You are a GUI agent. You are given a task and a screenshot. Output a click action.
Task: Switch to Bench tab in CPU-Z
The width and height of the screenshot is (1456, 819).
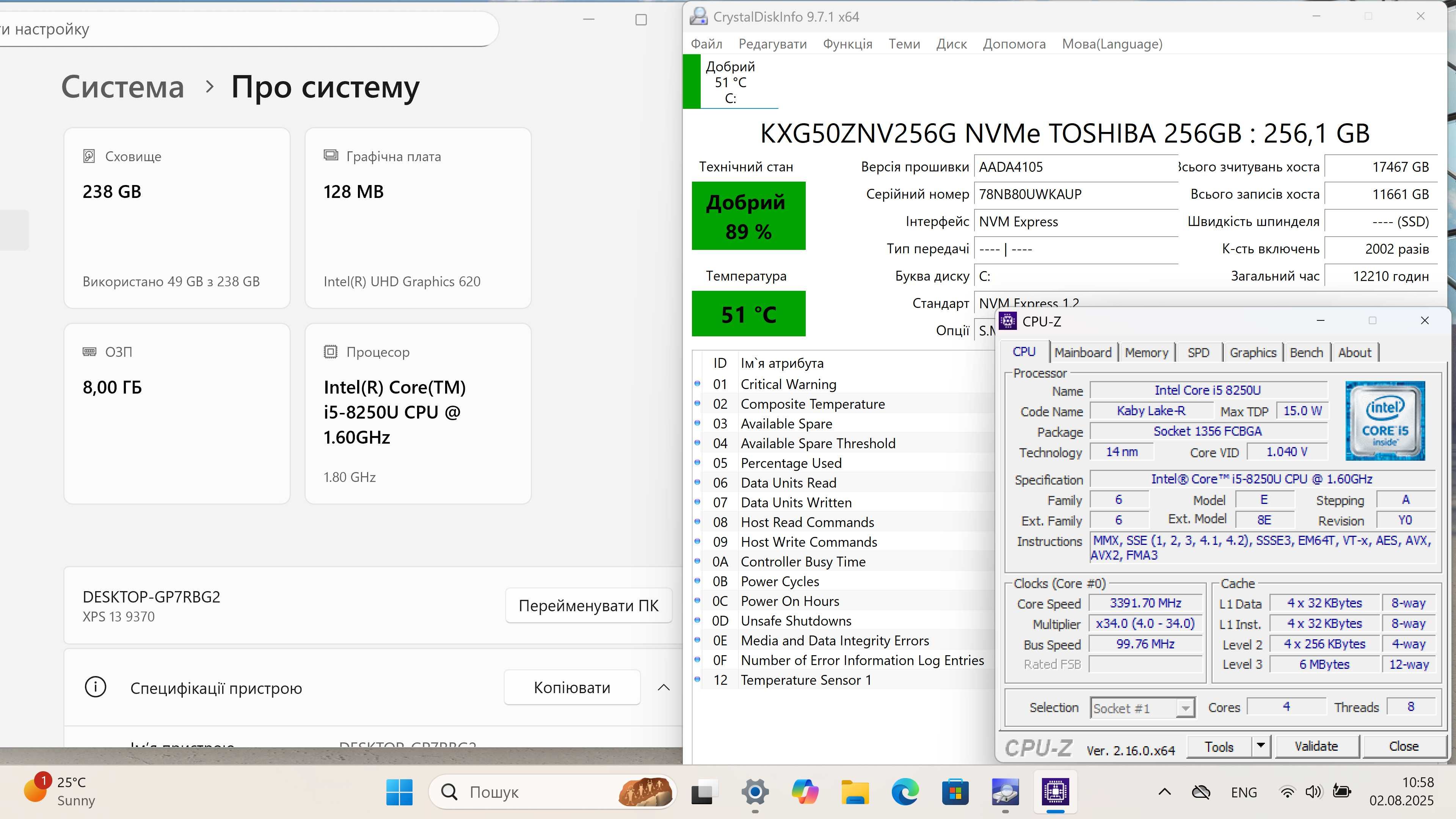click(x=1306, y=353)
